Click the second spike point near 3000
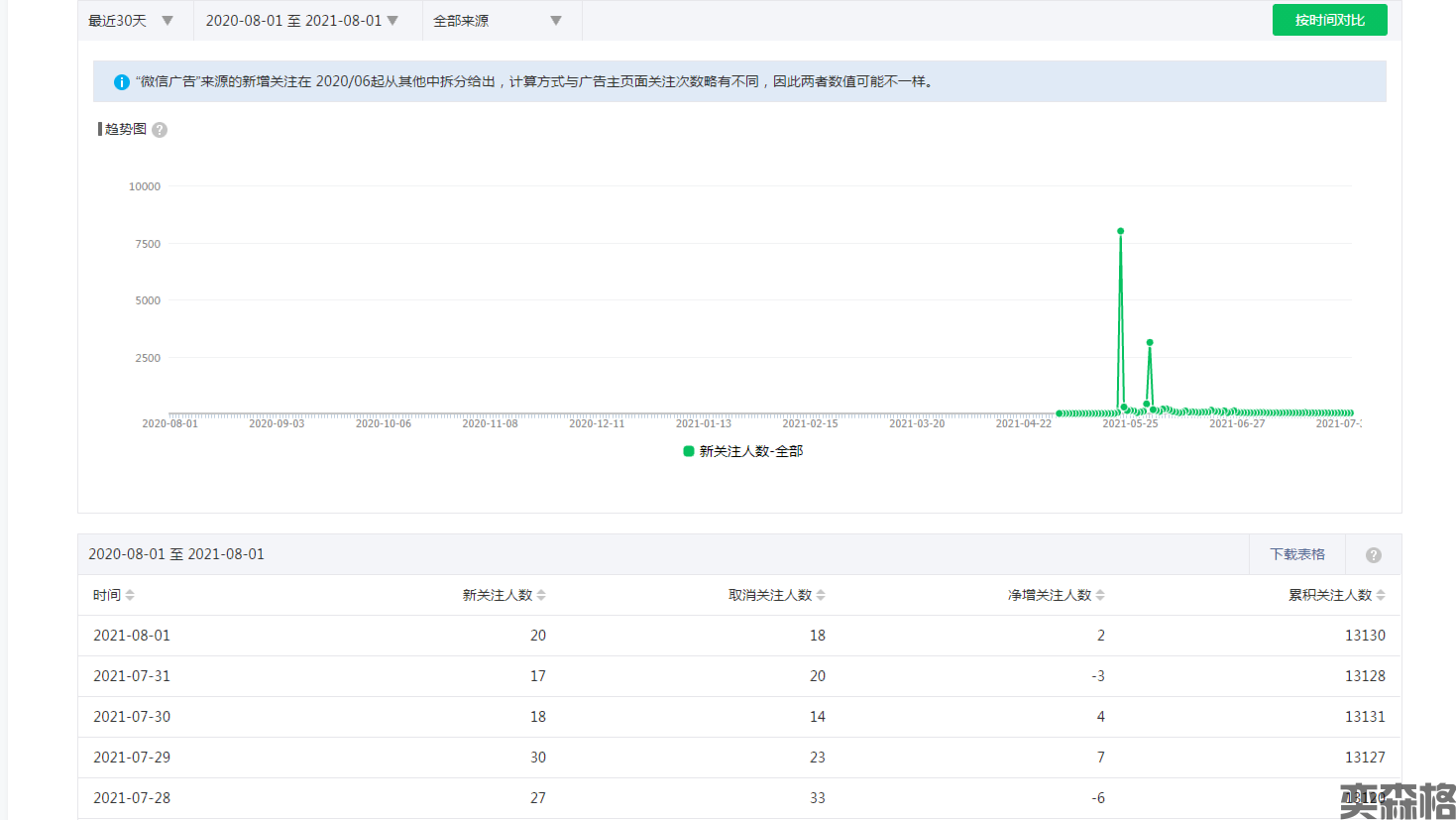The height and width of the screenshot is (820, 1456). (x=1150, y=343)
